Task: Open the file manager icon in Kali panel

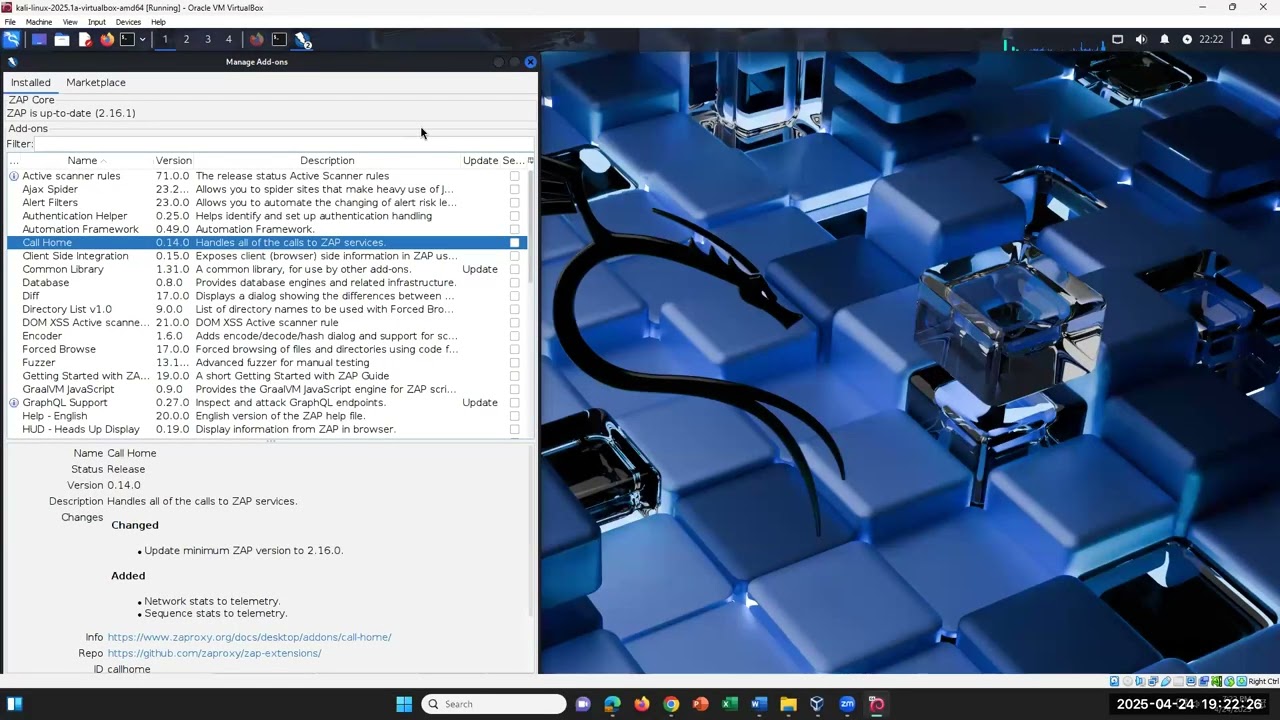Action: 62,39
